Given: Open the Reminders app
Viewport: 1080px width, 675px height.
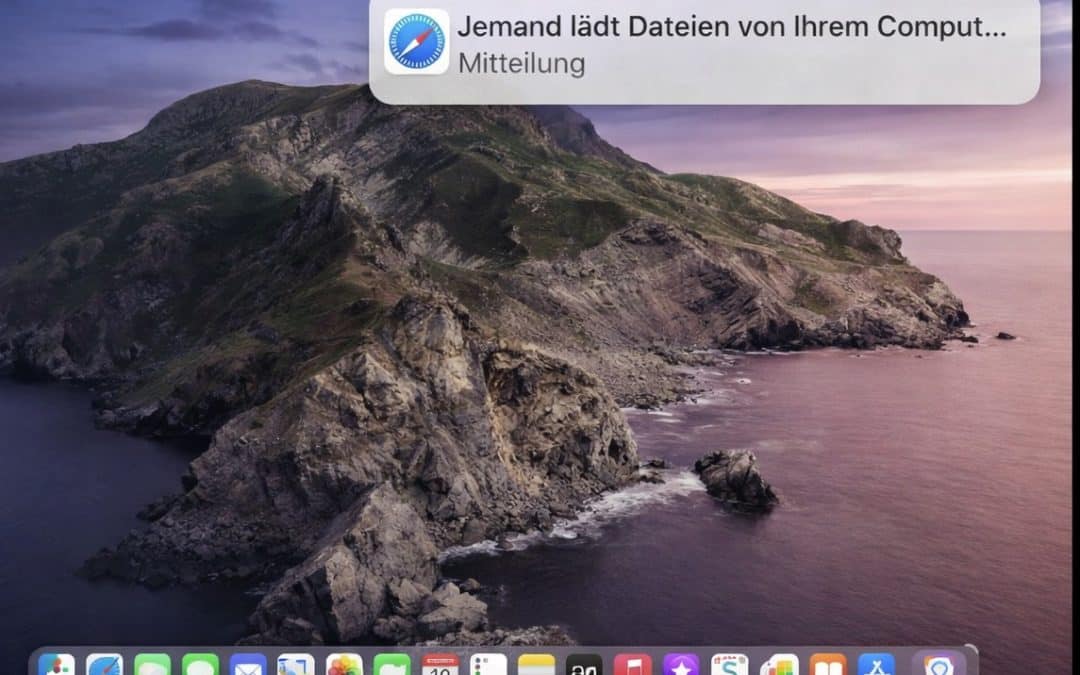Looking at the screenshot, I should click(489, 664).
